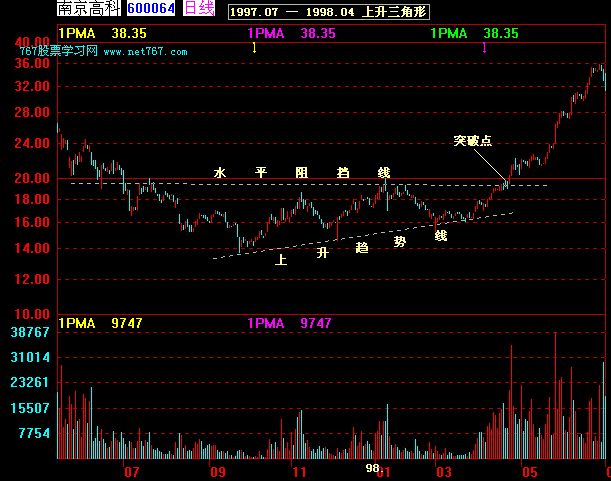The image size is (611, 481).
Task: Click the 12.00 price axis label
Action: [x=32, y=279]
